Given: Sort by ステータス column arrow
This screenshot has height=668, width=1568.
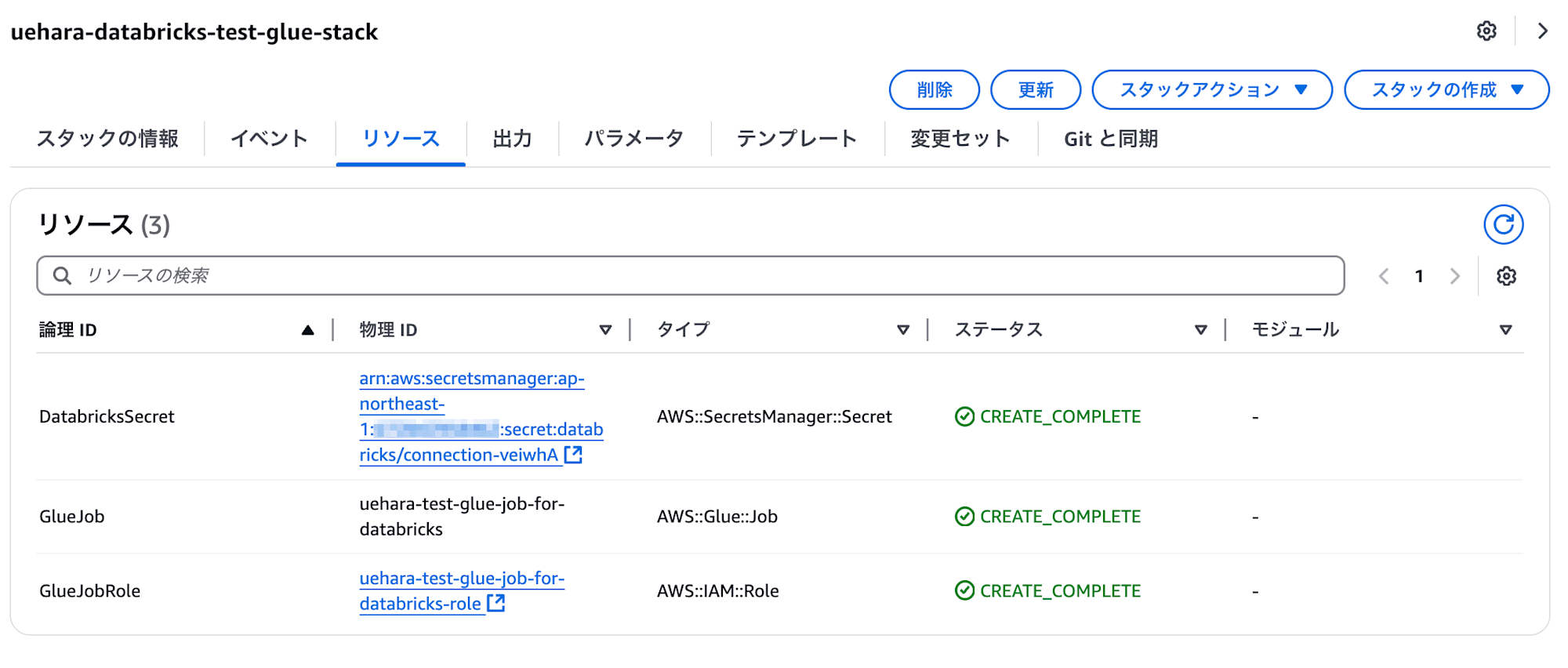Looking at the screenshot, I should [x=1200, y=330].
